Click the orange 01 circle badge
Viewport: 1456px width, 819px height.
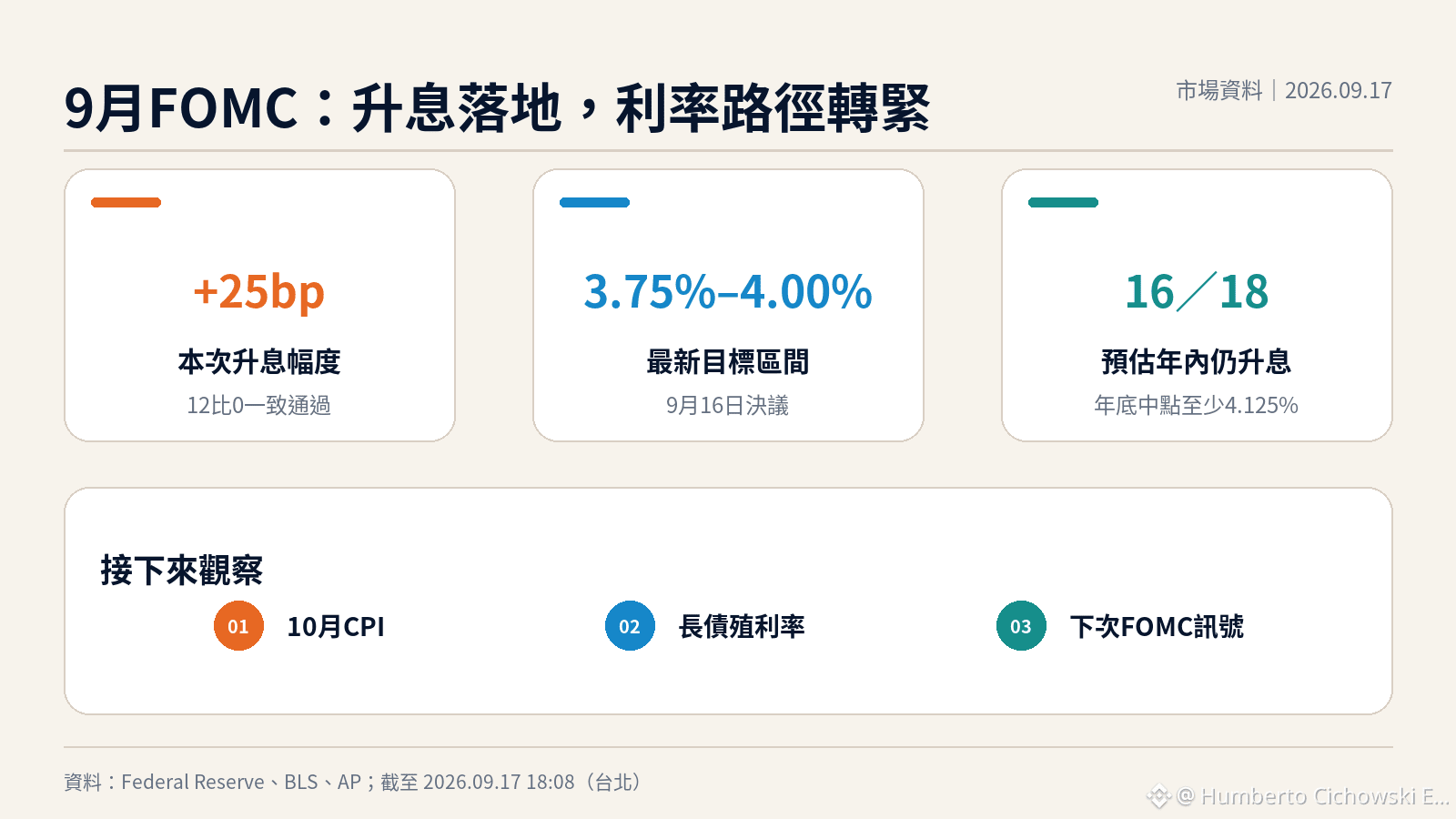[238, 626]
